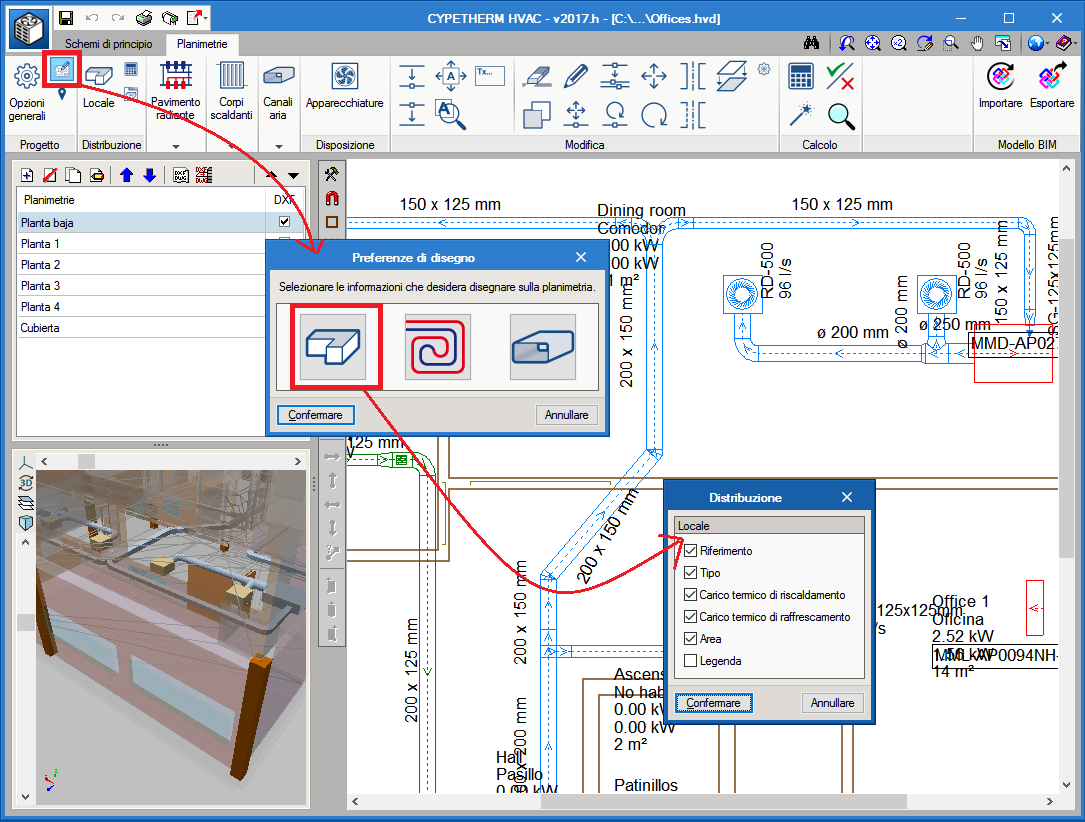Select the room icon in Preferenze di disegno
Viewport: 1085px width, 822px height.
coord(334,347)
